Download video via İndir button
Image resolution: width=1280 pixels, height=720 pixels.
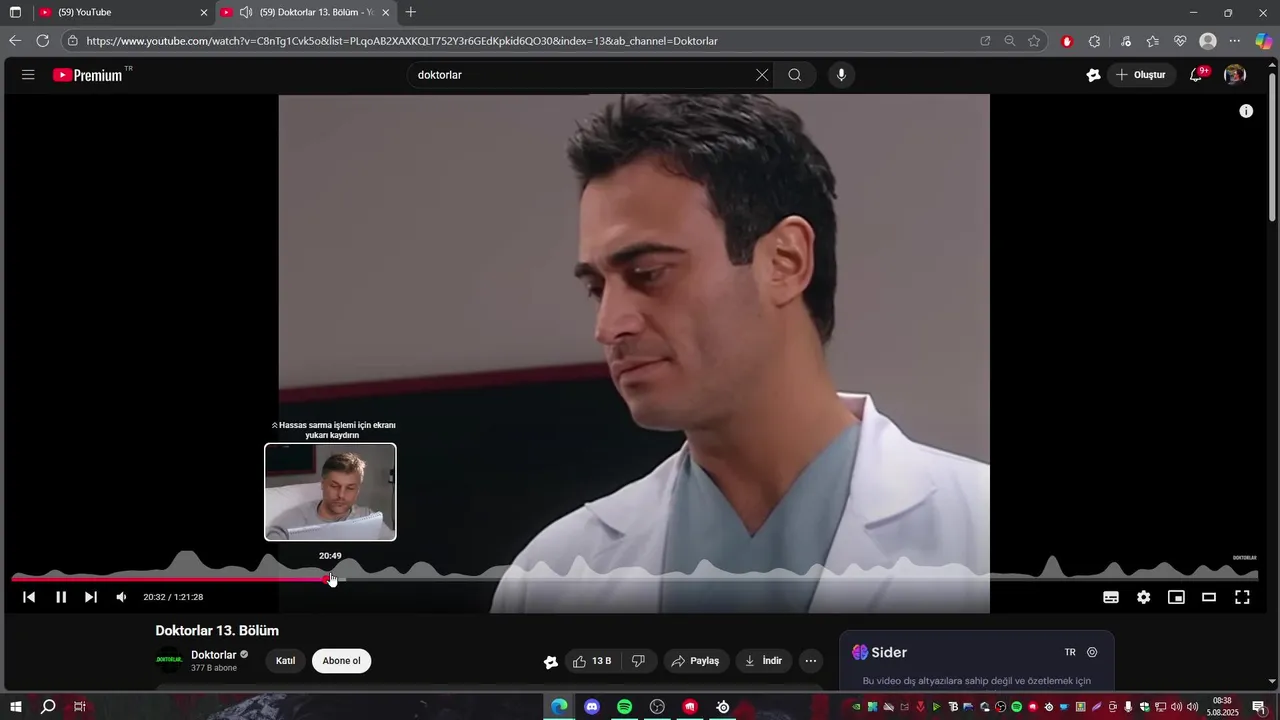[764, 661]
